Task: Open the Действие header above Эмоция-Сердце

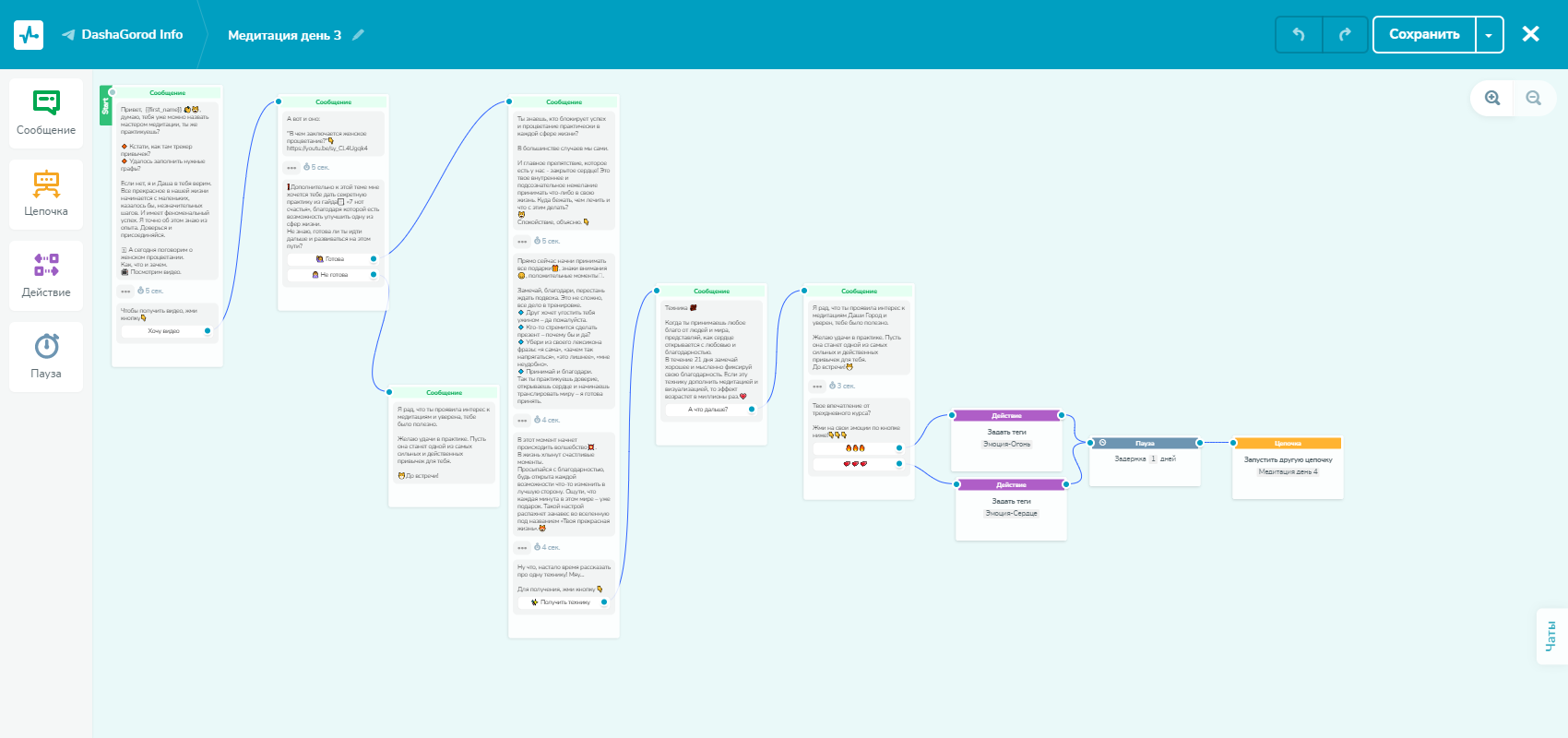Action: tap(1011, 485)
